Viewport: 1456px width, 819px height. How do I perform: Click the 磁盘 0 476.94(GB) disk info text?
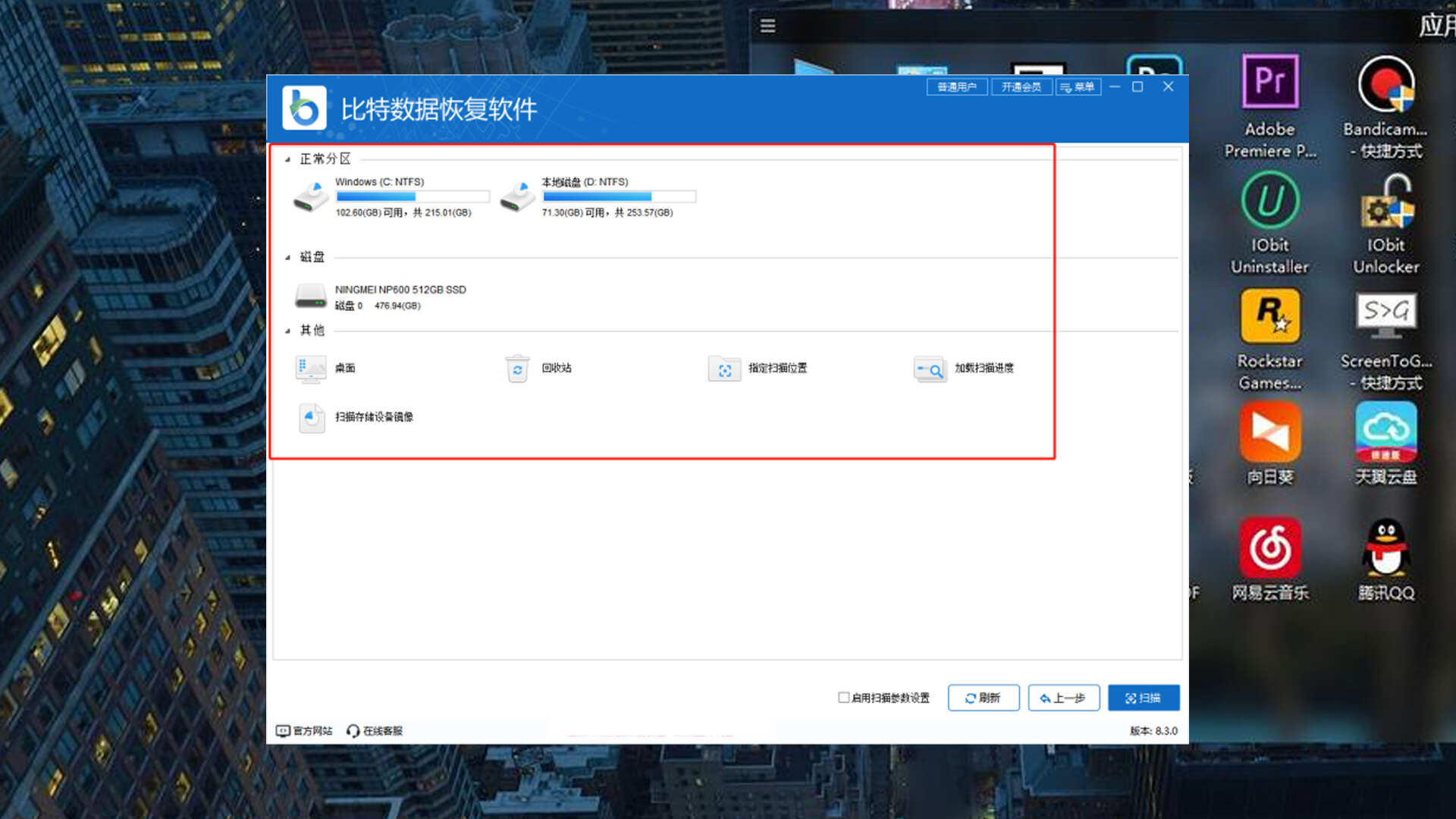click(378, 306)
